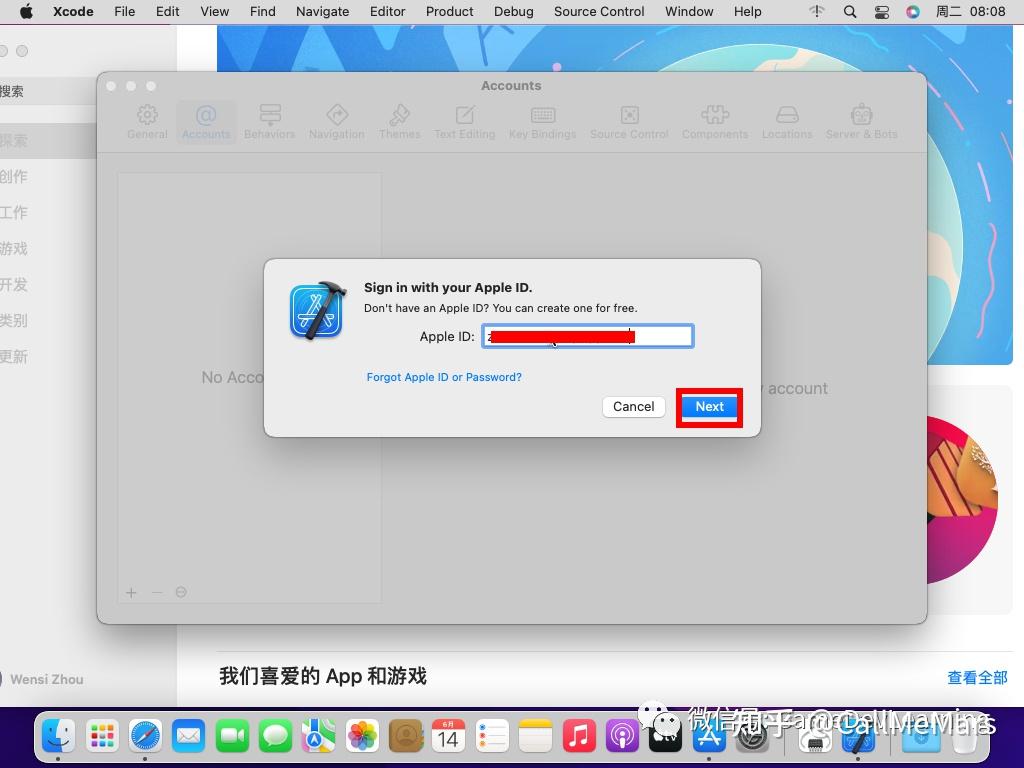Open the Behaviors preferences tab

click(x=269, y=122)
